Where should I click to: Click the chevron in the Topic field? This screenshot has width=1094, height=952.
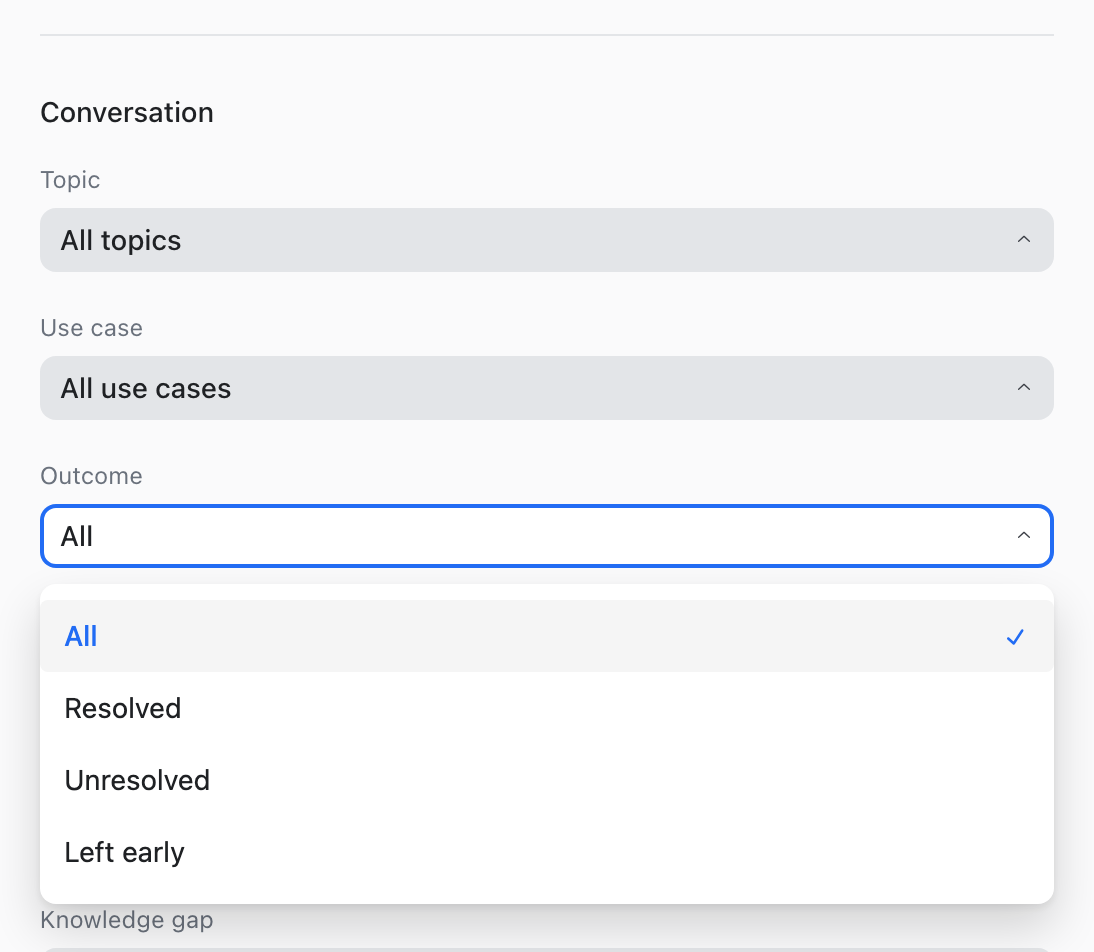point(1024,239)
